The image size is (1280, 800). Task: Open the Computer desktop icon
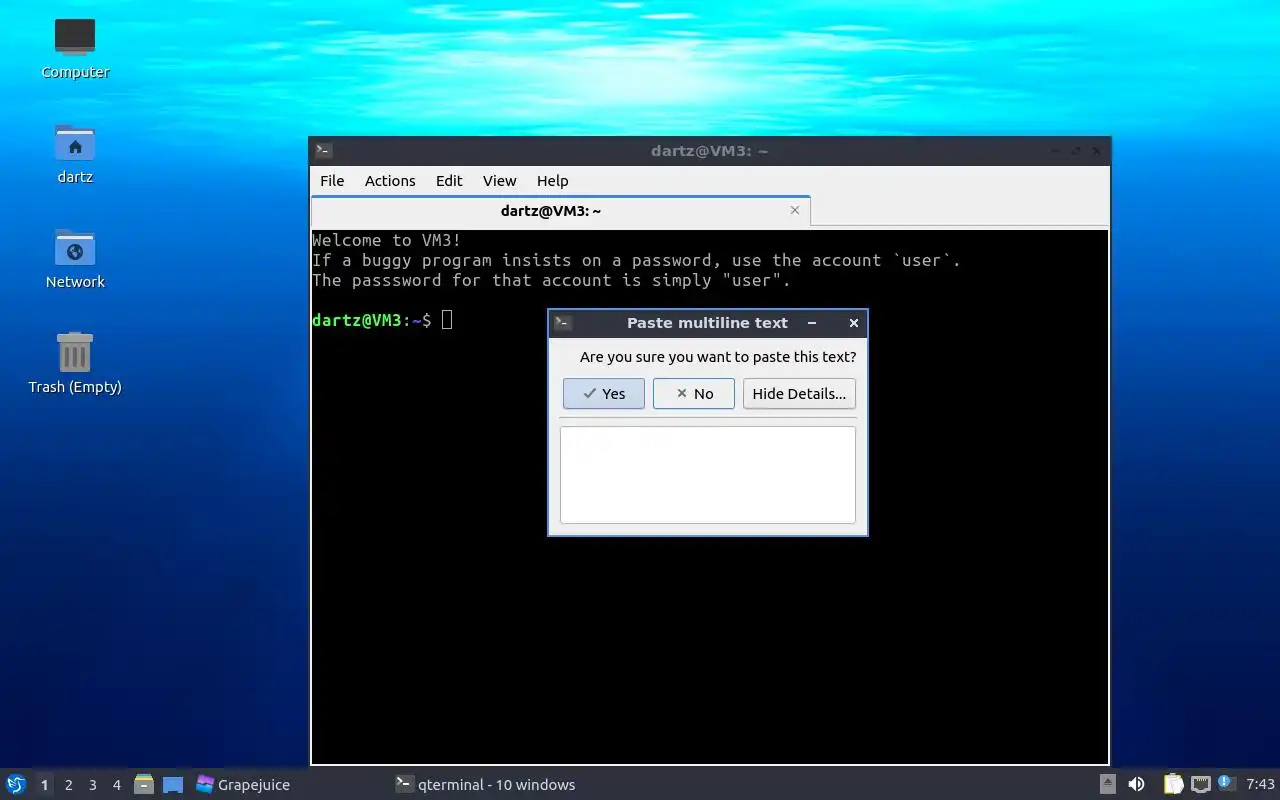click(75, 48)
